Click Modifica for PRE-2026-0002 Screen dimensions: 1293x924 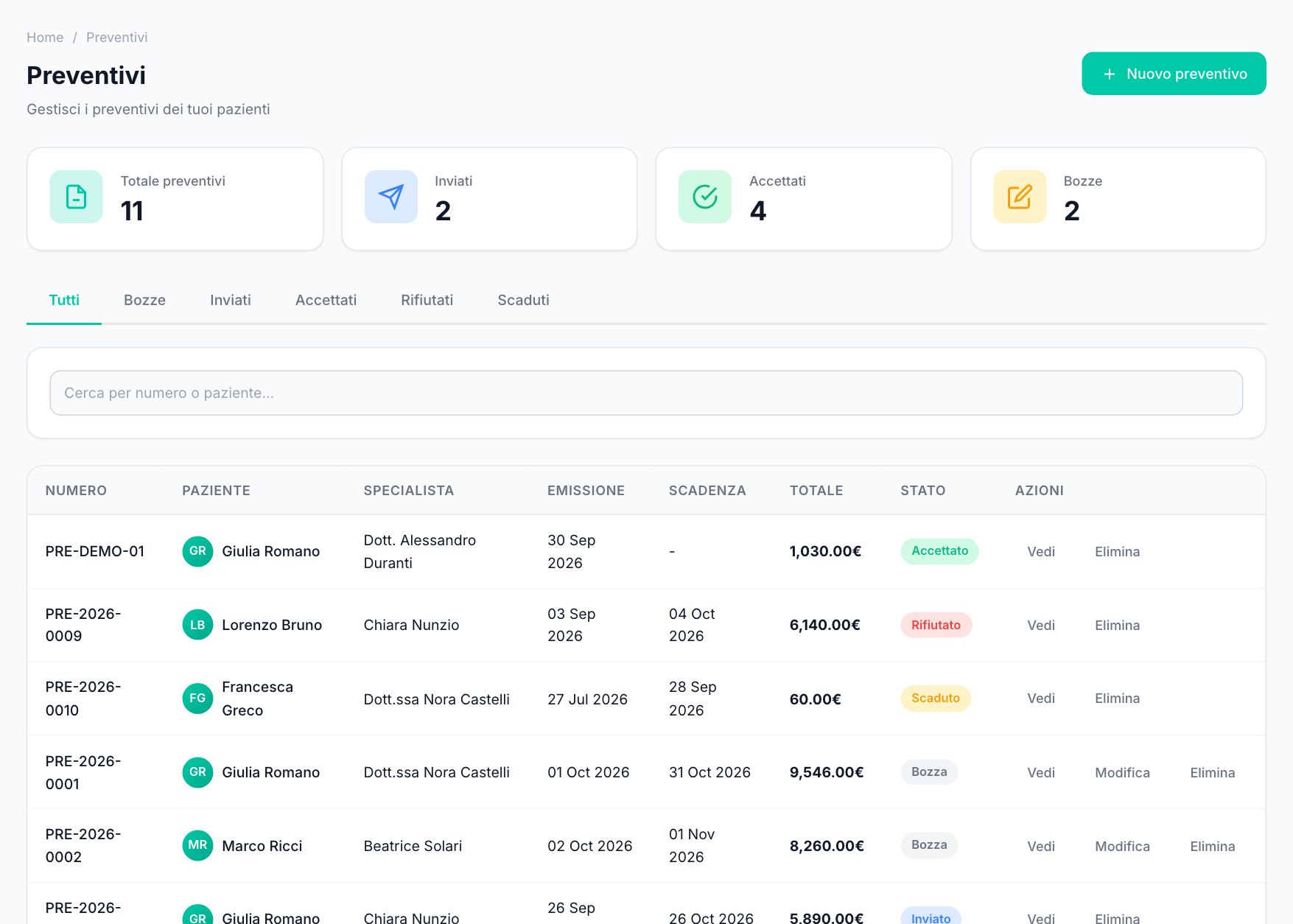(x=1122, y=847)
